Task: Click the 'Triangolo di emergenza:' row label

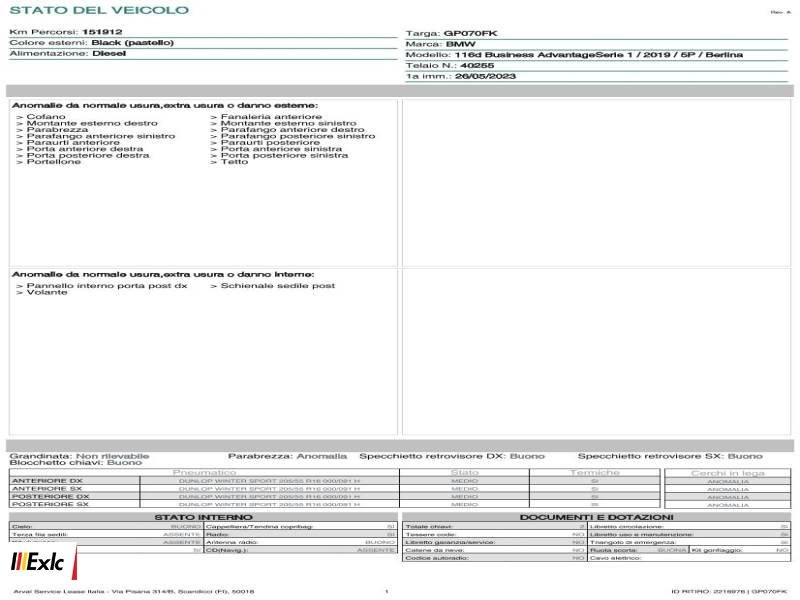Action: pos(633,542)
